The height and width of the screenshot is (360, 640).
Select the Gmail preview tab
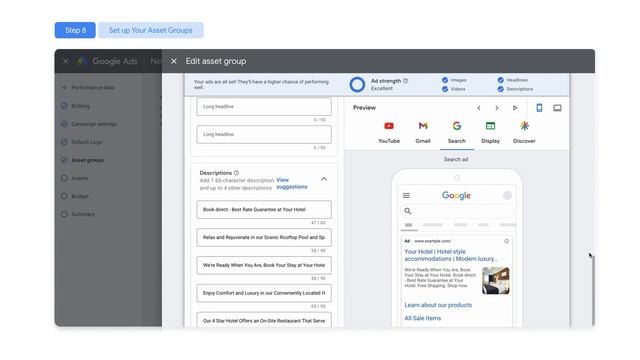423,132
